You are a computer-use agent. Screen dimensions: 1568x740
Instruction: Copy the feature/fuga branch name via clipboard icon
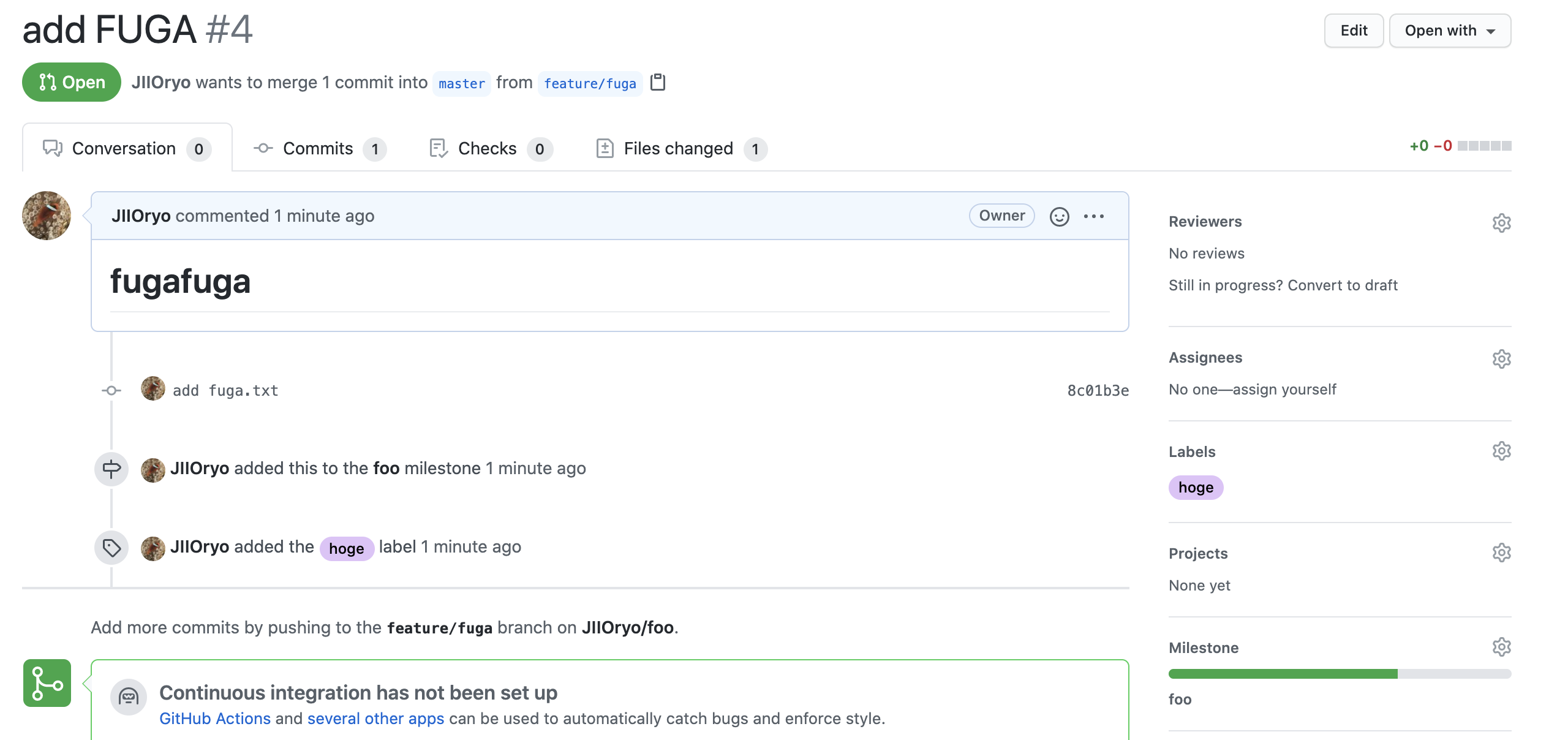click(658, 82)
